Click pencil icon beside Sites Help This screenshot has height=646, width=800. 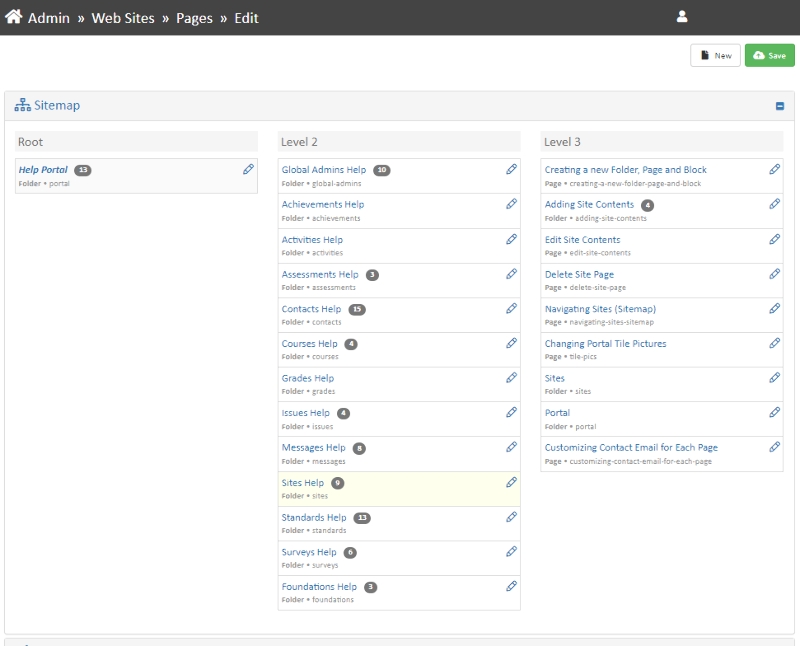pyautogui.click(x=511, y=482)
